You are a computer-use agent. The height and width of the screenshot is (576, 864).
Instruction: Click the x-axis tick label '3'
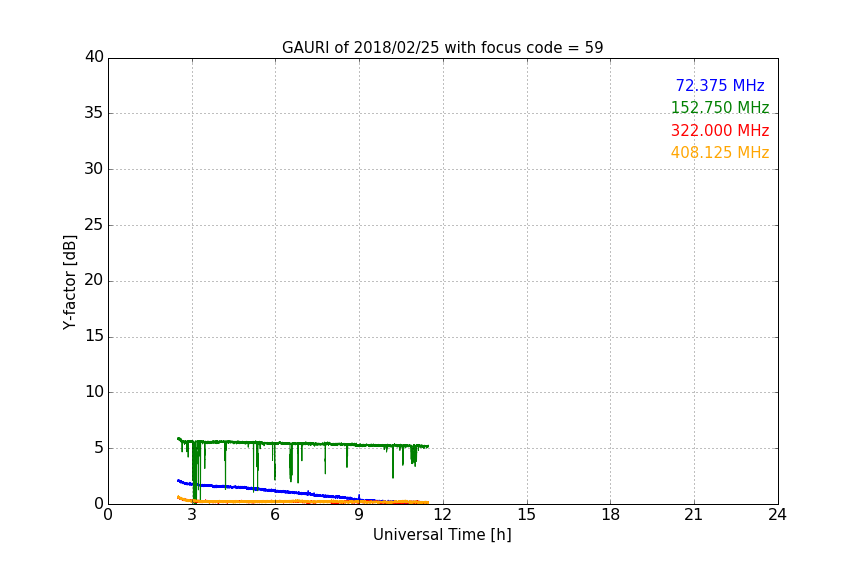point(192,515)
